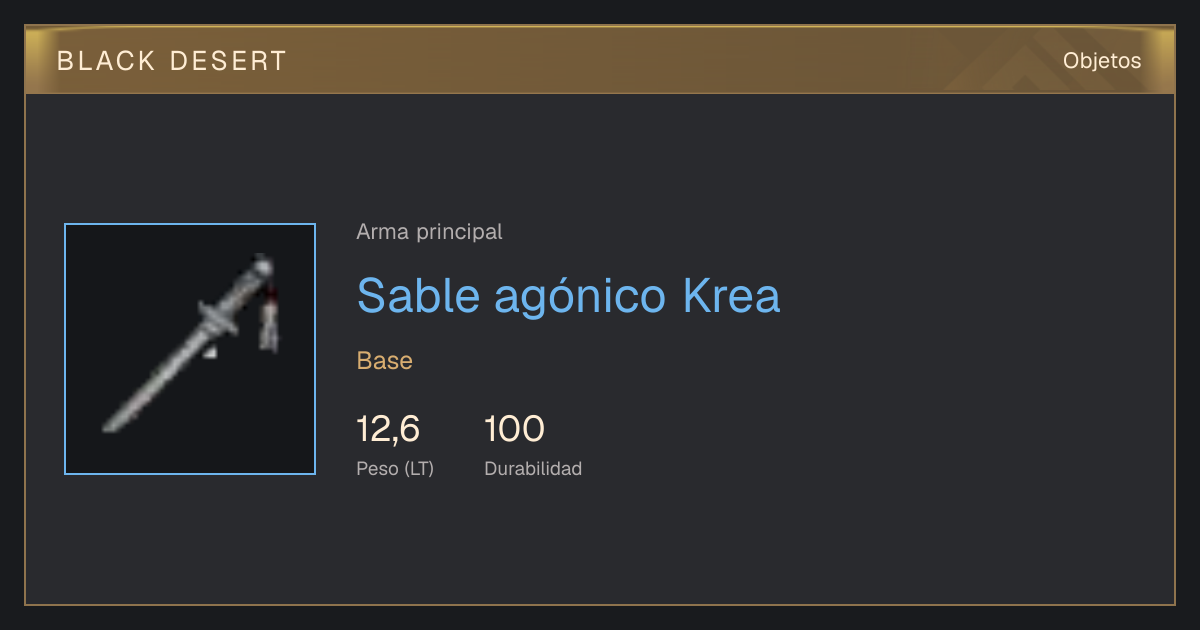Select the Peso (LT) label
1200x630 pixels.
[x=395, y=468]
